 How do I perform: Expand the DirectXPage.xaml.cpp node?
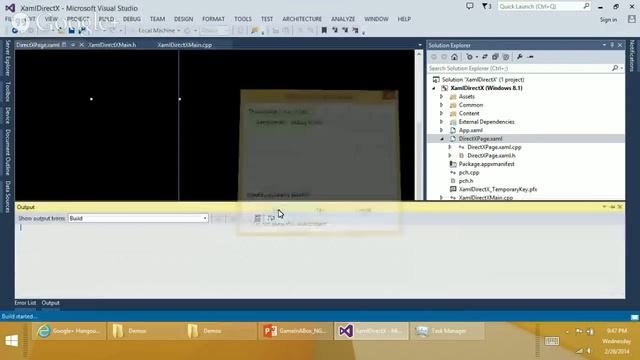[x=450, y=147]
